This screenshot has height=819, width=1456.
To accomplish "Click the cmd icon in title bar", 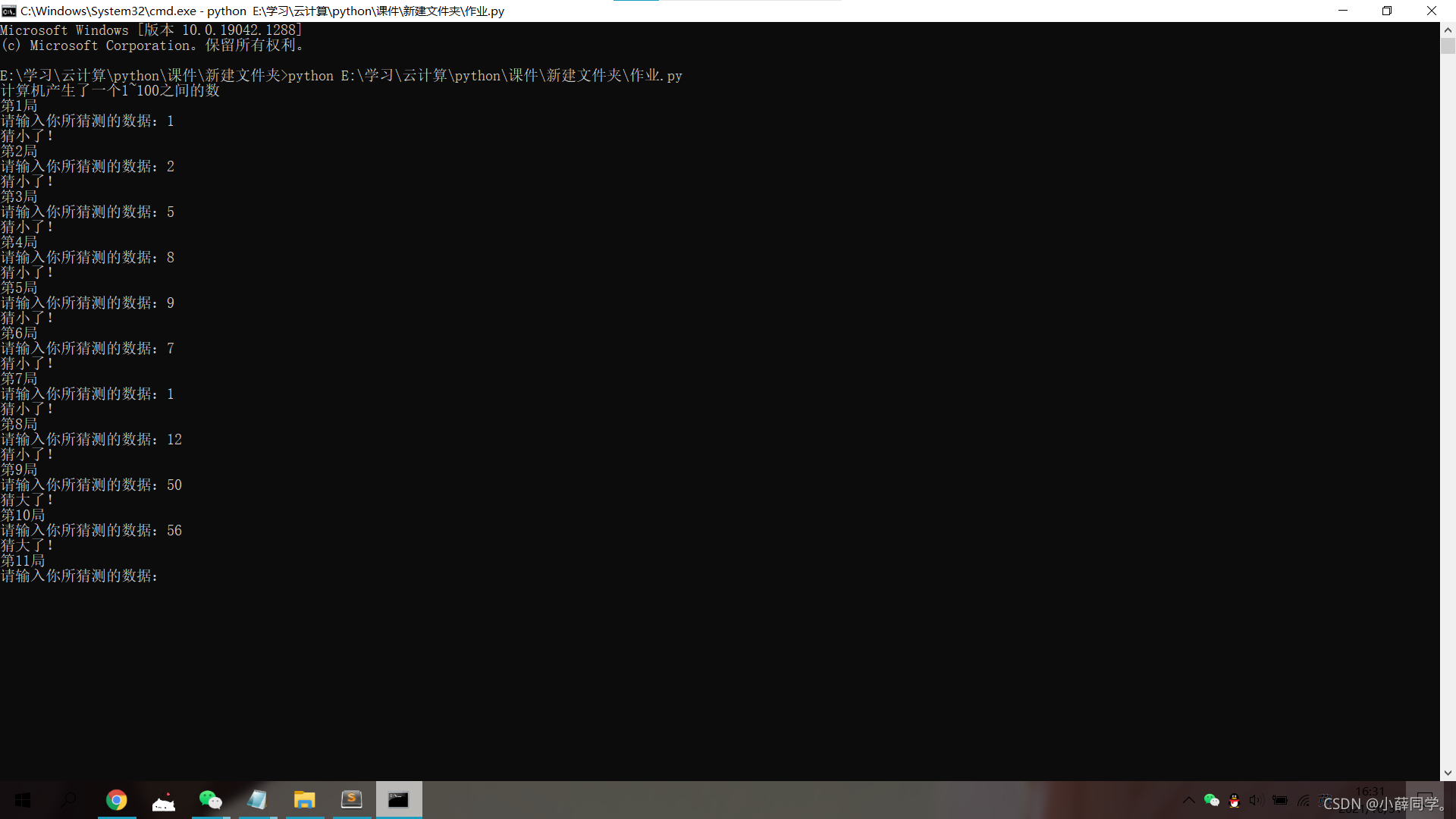I will 9,11.
